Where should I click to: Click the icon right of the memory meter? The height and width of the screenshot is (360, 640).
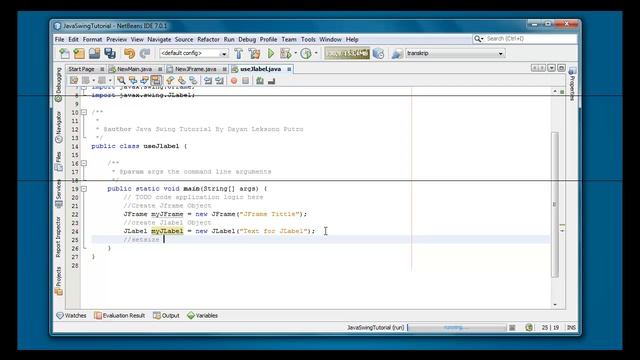coord(378,53)
